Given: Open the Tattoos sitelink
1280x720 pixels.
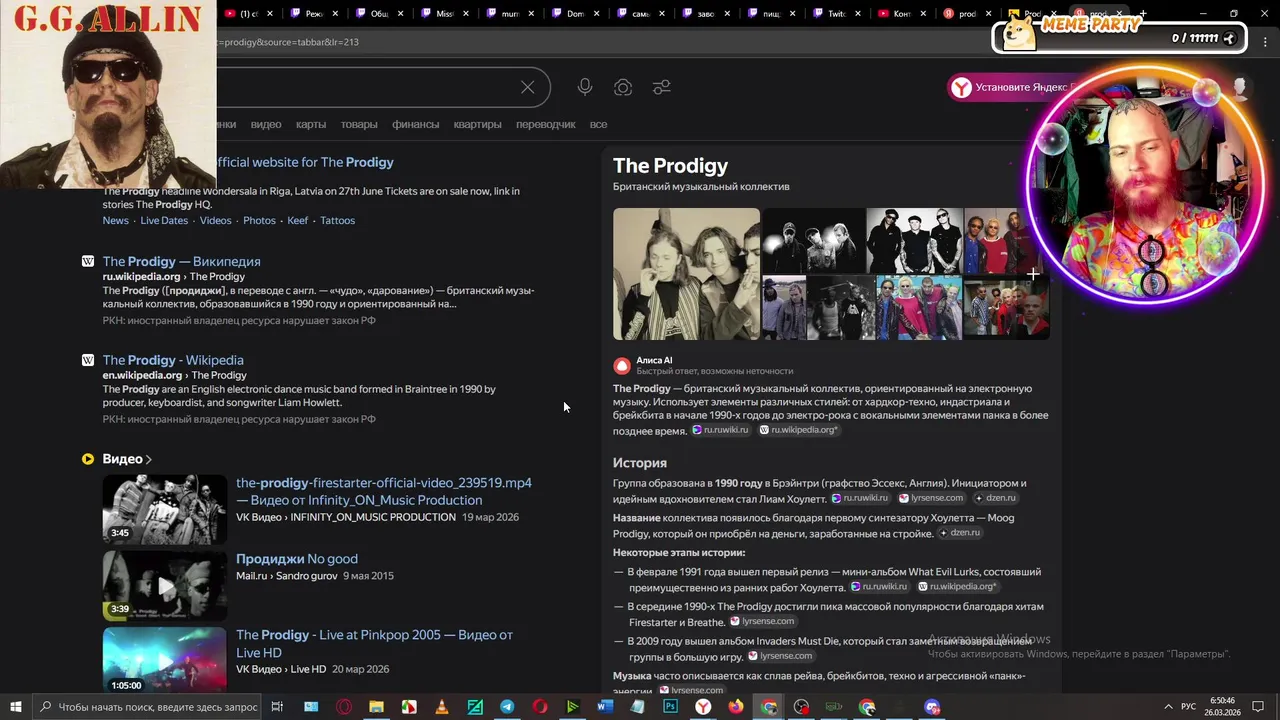Looking at the screenshot, I should 337,220.
